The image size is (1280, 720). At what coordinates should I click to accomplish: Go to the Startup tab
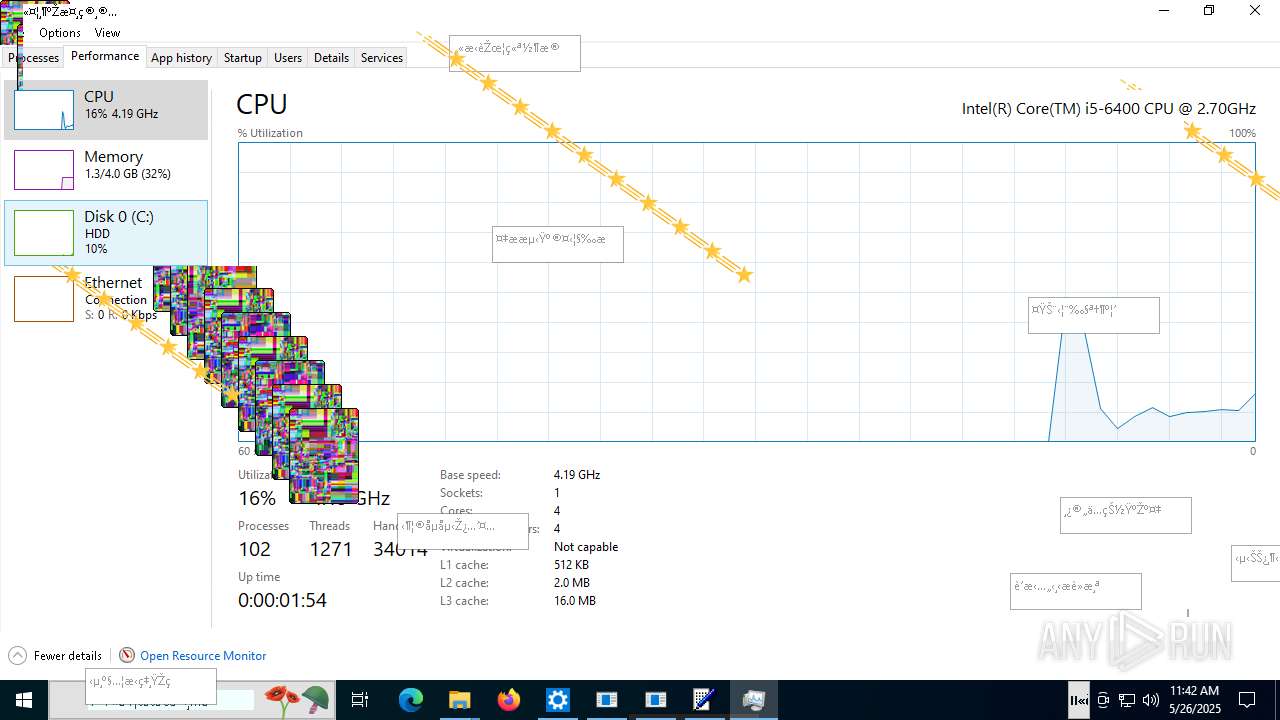[242, 58]
